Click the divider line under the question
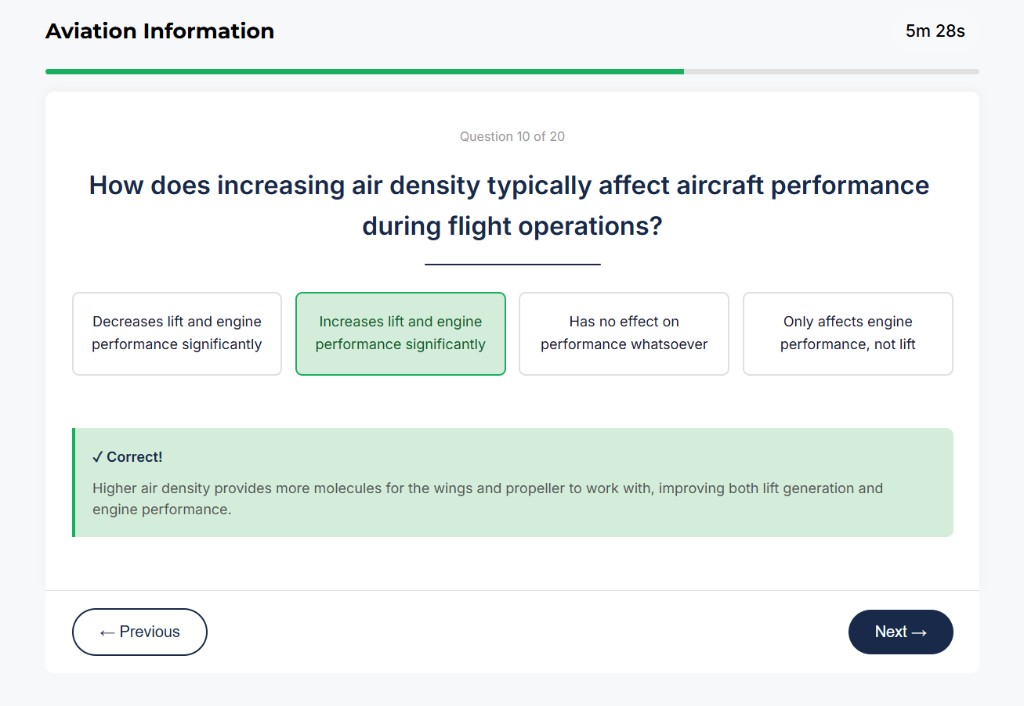This screenshot has height=706, width=1024. 512,263
